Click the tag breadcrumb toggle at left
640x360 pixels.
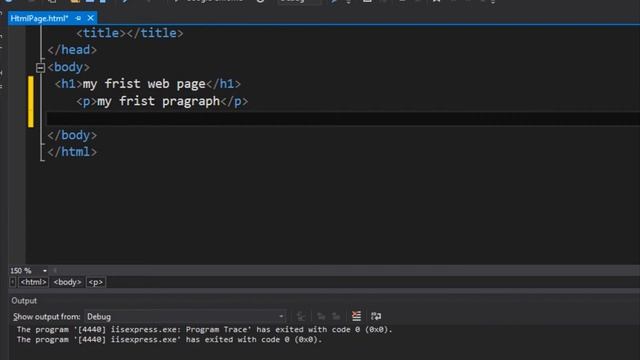click(13, 282)
